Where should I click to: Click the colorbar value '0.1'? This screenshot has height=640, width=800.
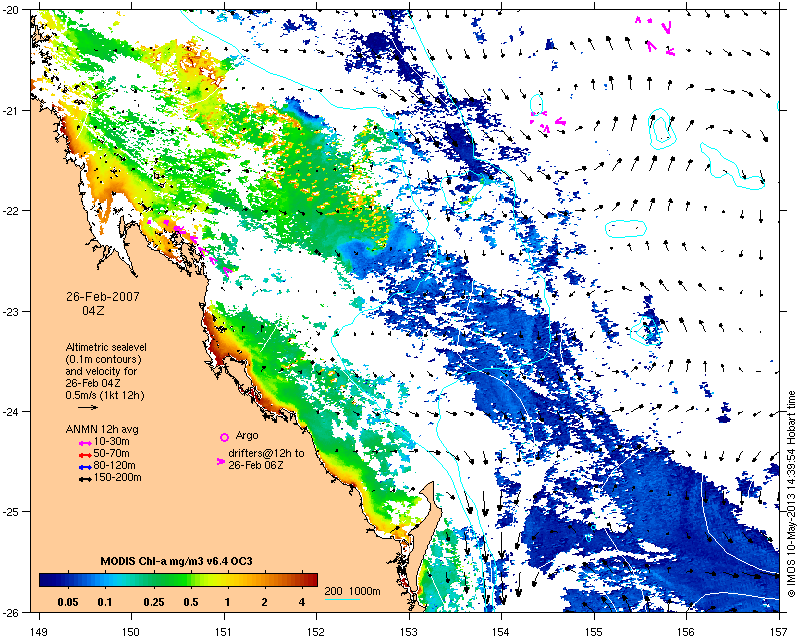(105, 602)
